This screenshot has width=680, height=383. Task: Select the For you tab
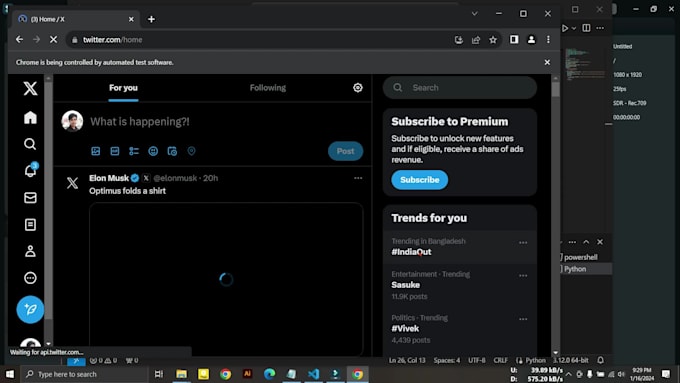[x=123, y=88]
